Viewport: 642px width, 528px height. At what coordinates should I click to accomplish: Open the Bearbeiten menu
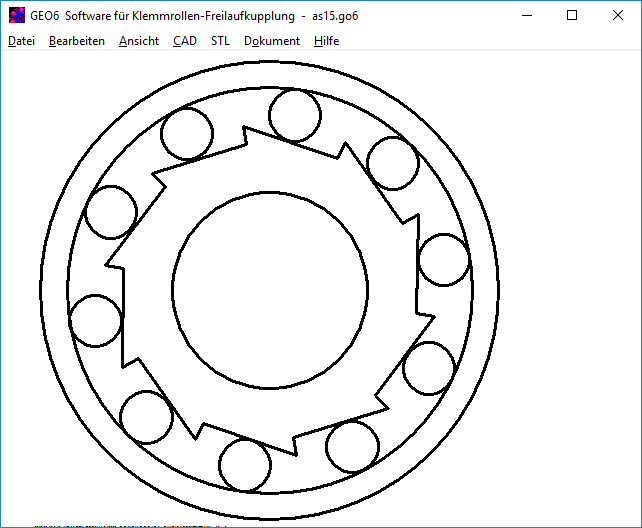[76, 41]
